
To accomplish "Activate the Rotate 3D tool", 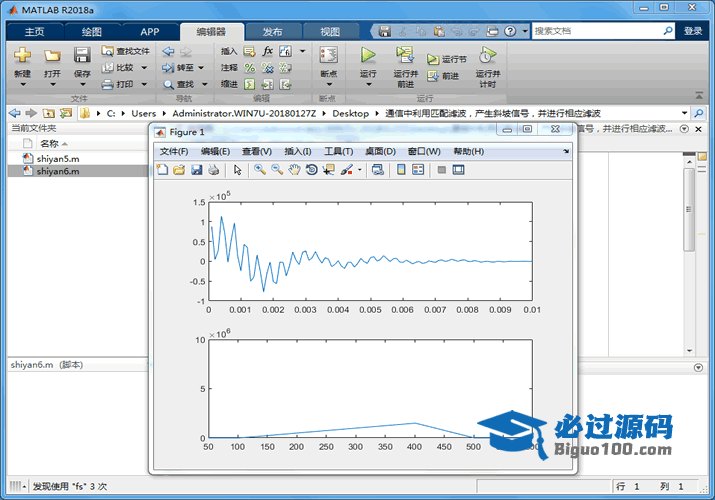I will 311,170.
